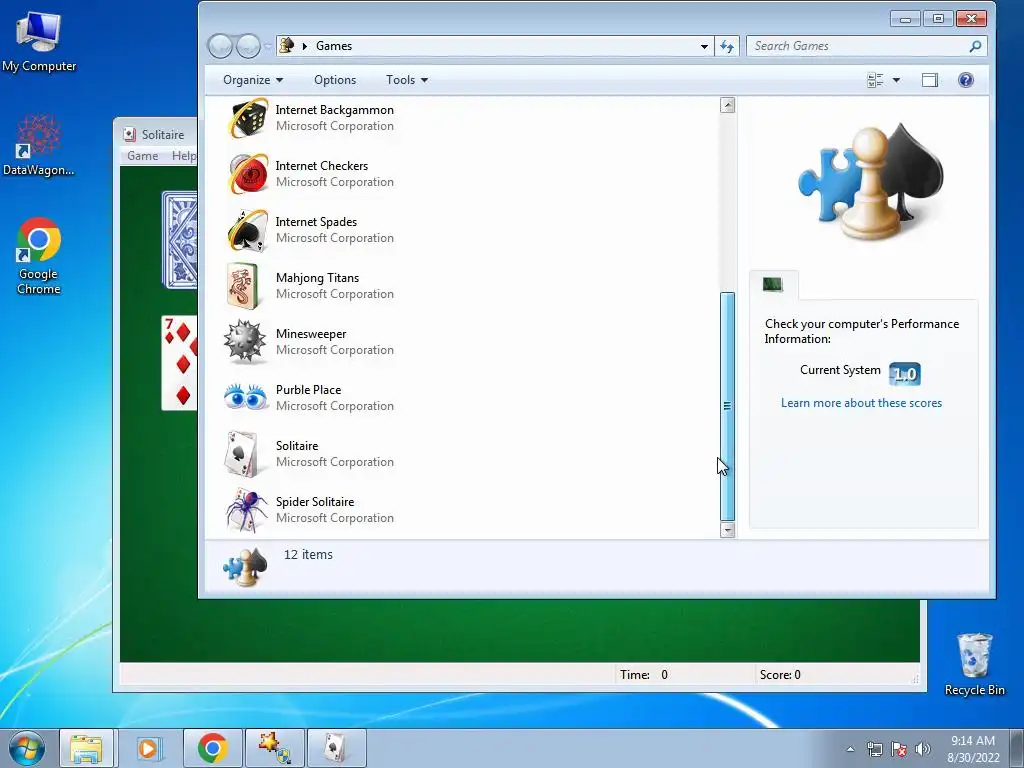This screenshot has height=768, width=1024.
Task: Click Chrome icon in the taskbar
Action: point(212,748)
